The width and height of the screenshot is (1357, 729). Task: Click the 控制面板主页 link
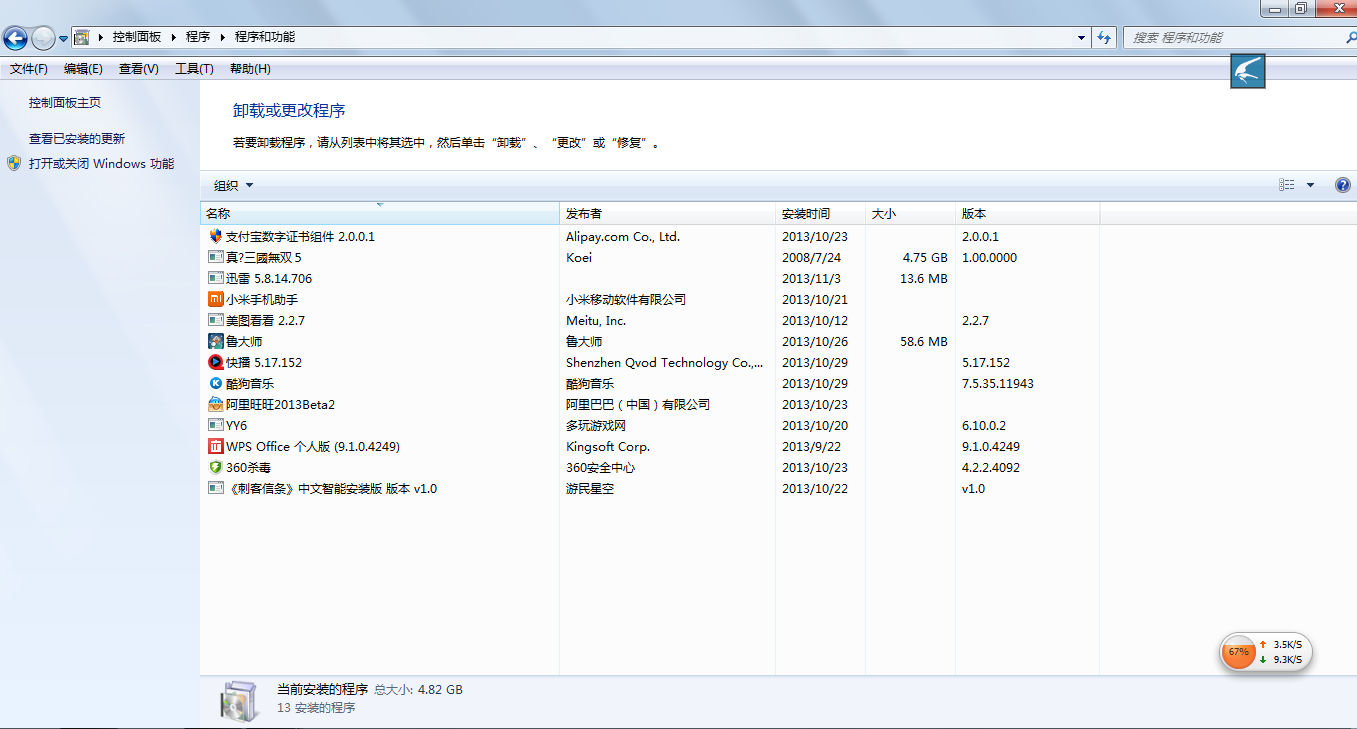point(65,103)
